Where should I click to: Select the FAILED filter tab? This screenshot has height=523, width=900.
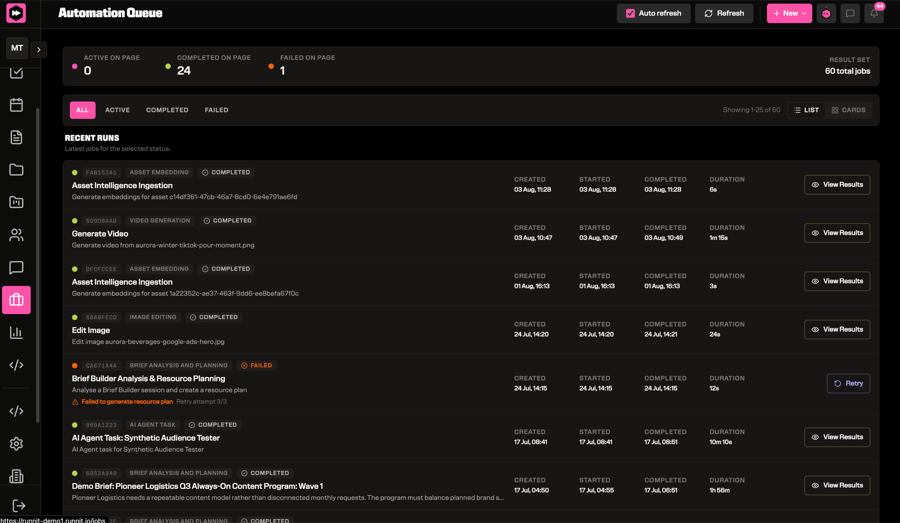click(216, 110)
